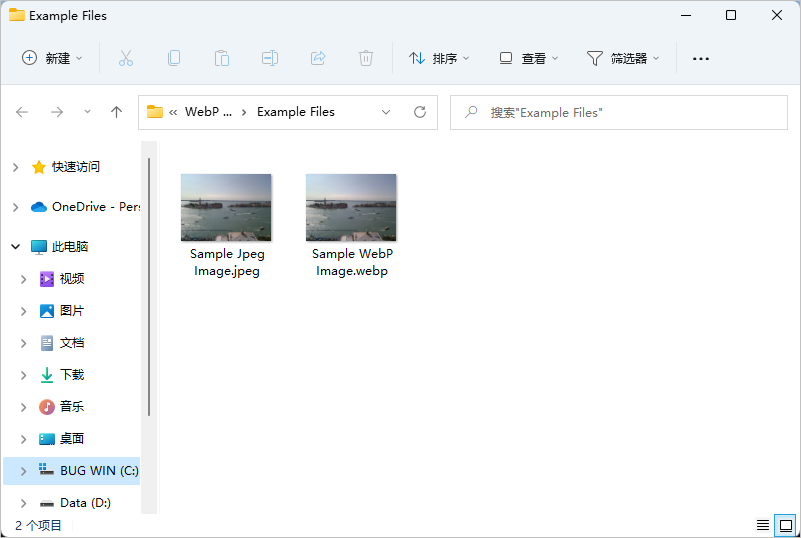Collapse the 此电脑 tree node
Image resolution: width=801 pixels, height=538 pixels.
15,247
